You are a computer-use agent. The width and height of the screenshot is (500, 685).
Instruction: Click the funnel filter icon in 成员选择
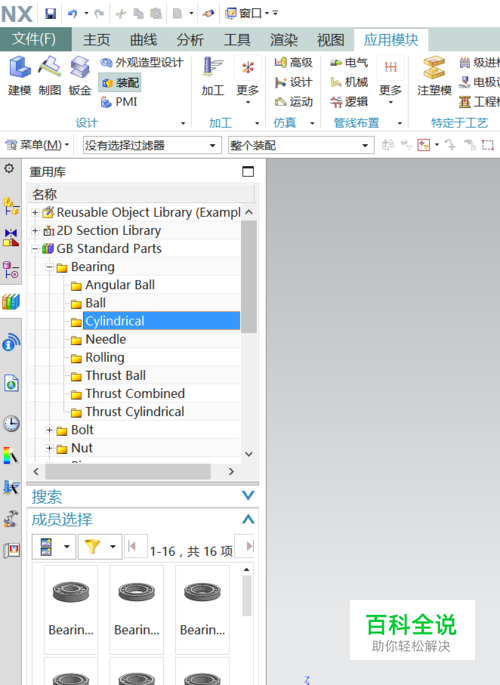click(x=93, y=546)
